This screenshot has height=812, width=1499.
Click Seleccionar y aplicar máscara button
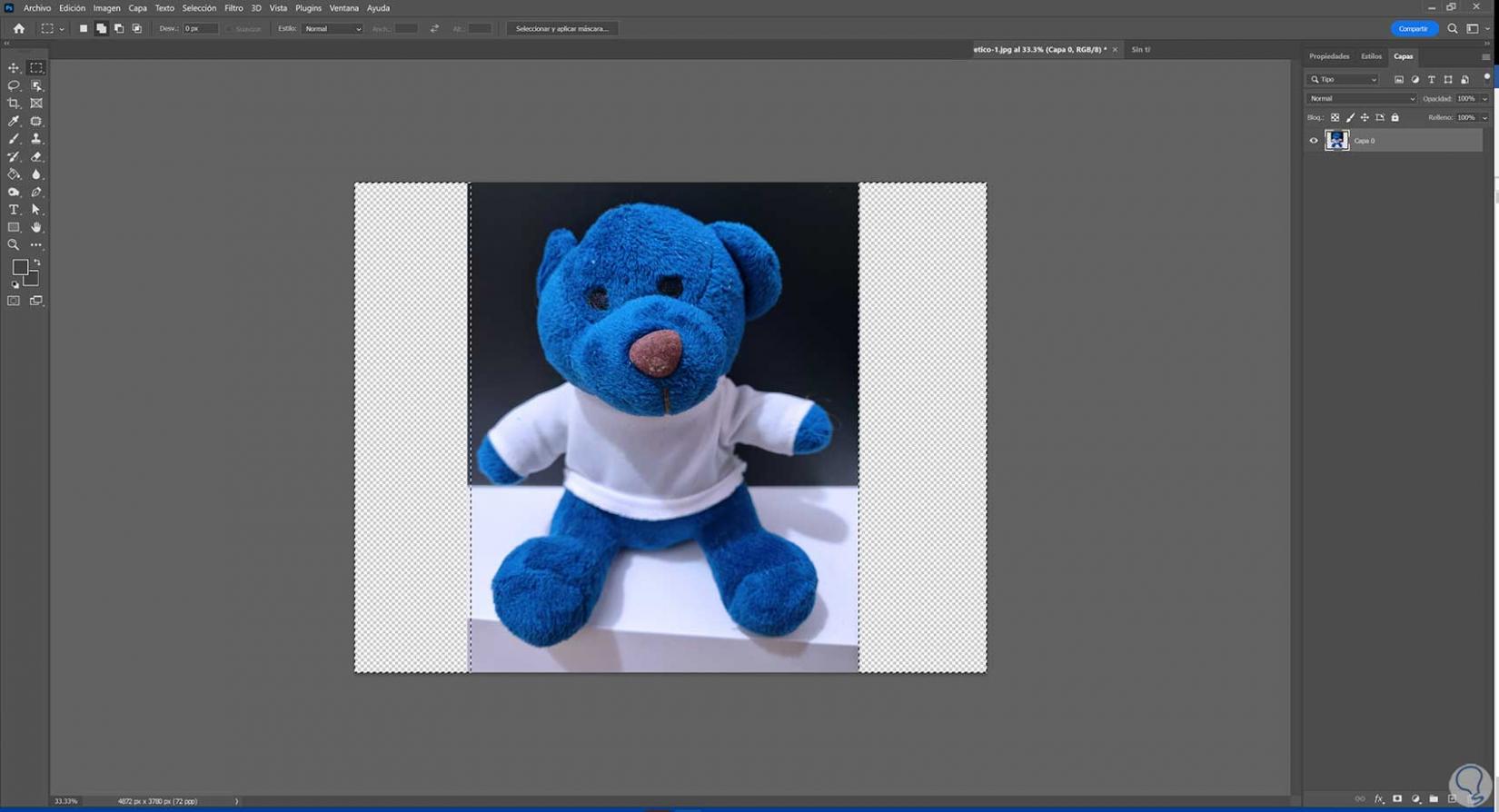[x=561, y=29]
